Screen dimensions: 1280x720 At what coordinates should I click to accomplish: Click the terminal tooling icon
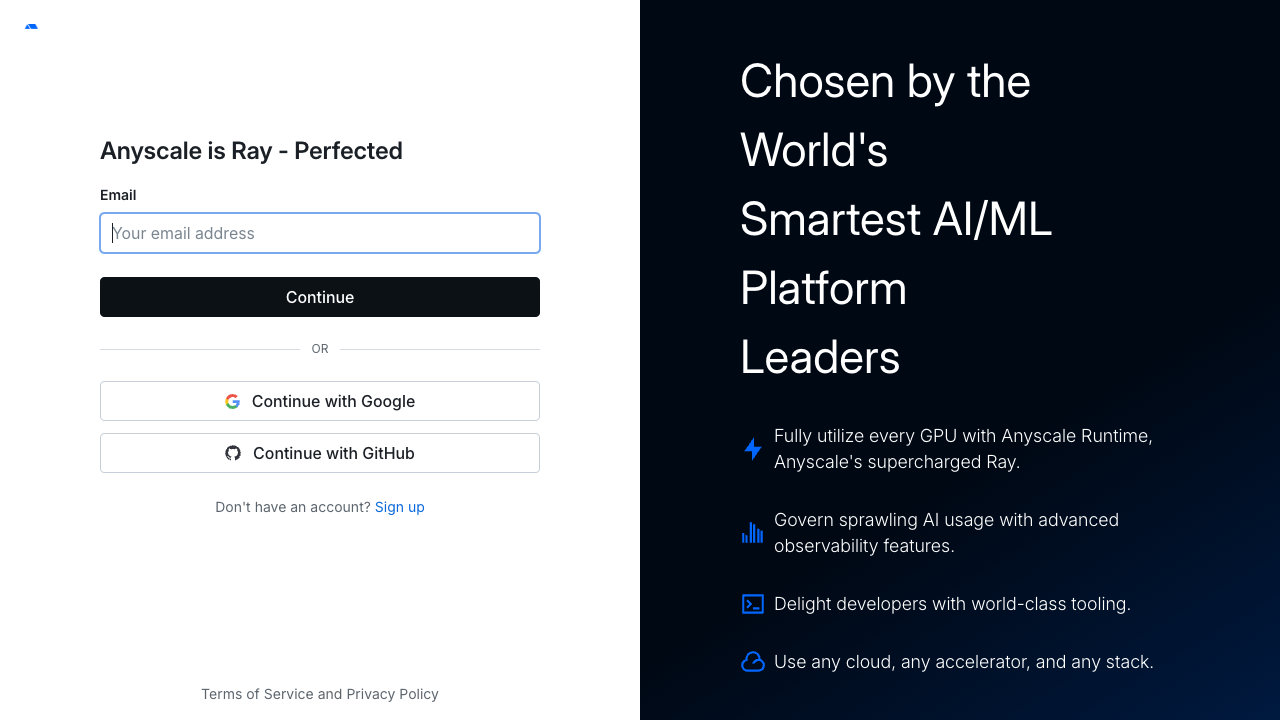point(753,604)
